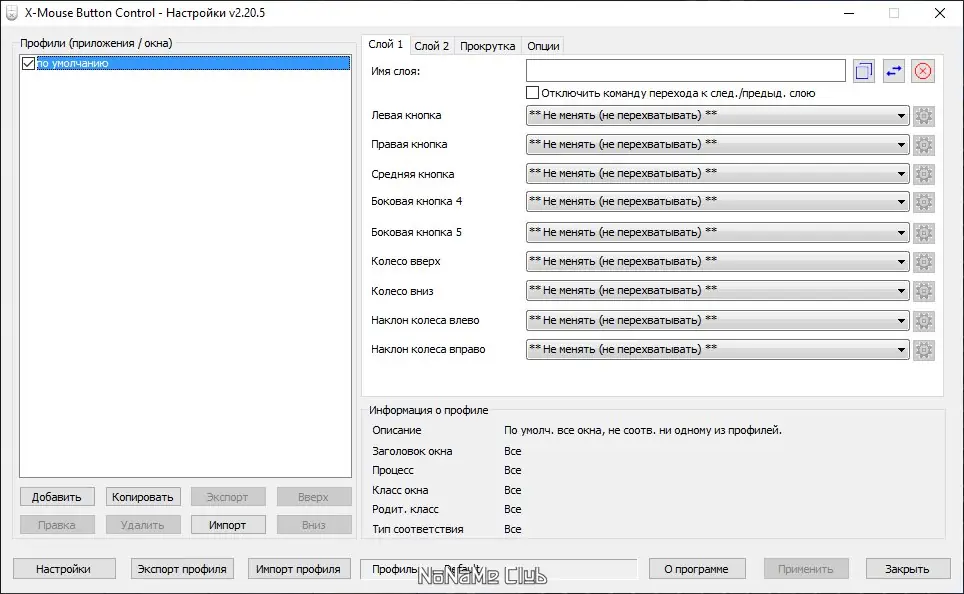Viewport: 964px width, 594px height.
Task: Click the Удалить button
Action: click(143, 525)
